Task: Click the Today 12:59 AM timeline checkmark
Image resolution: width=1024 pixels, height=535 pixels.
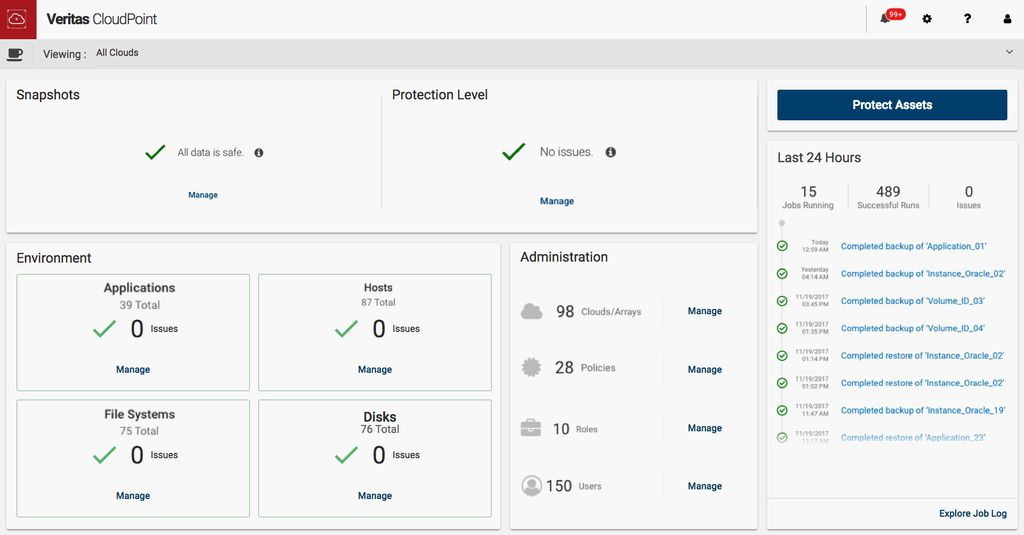Action: (782, 246)
